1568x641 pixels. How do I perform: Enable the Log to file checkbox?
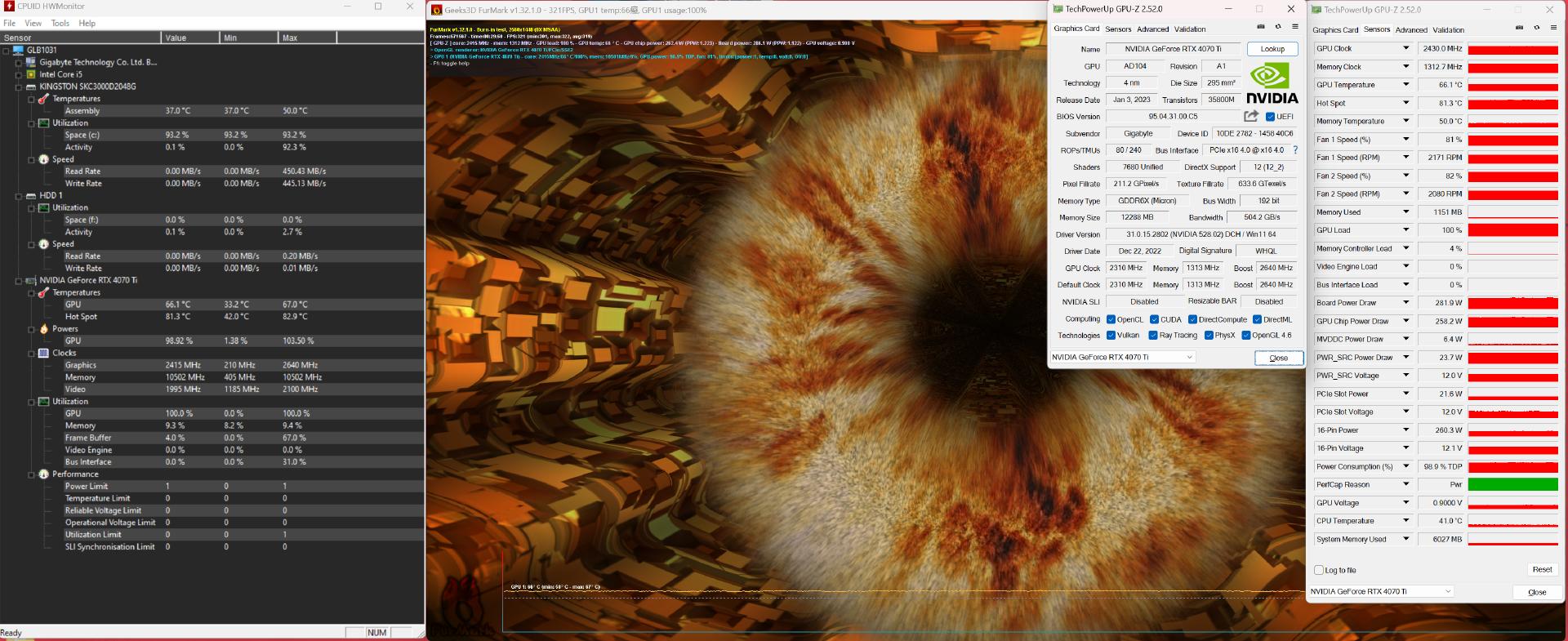(1319, 570)
